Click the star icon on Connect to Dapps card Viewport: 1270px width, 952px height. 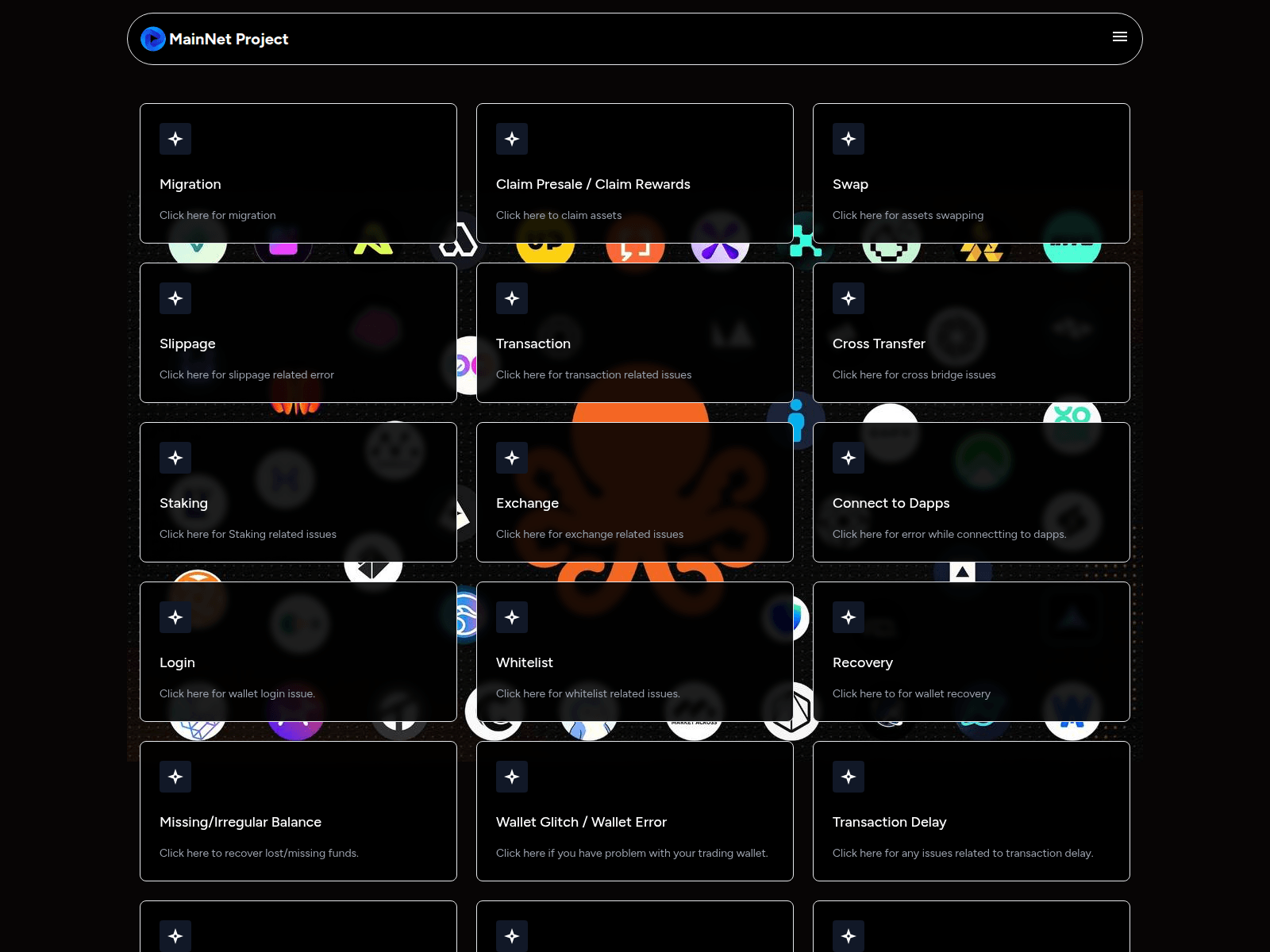point(849,458)
